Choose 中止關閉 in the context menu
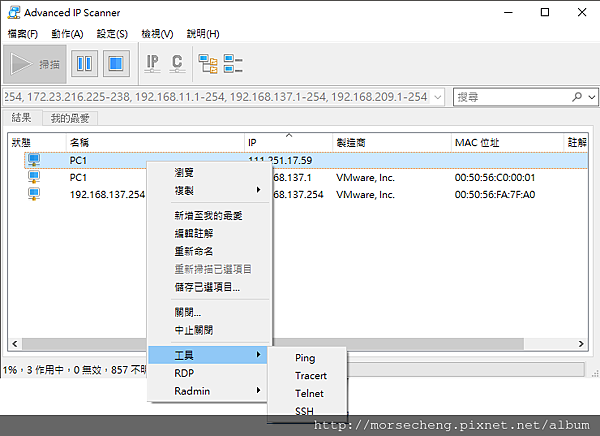The width and height of the screenshot is (600, 436). coord(209,330)
